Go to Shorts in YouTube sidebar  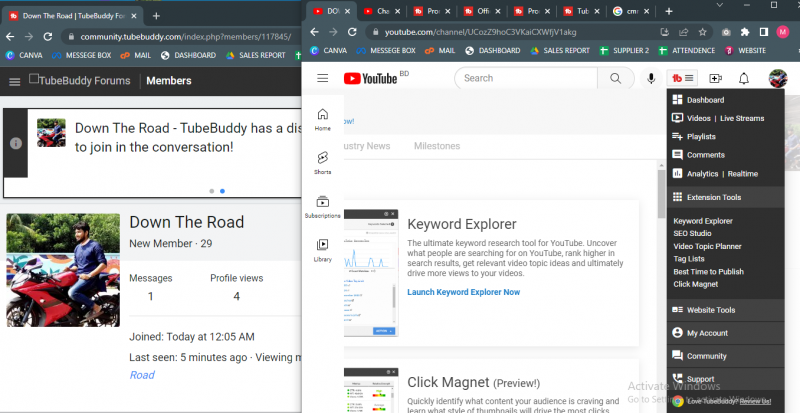click(323, 163)
